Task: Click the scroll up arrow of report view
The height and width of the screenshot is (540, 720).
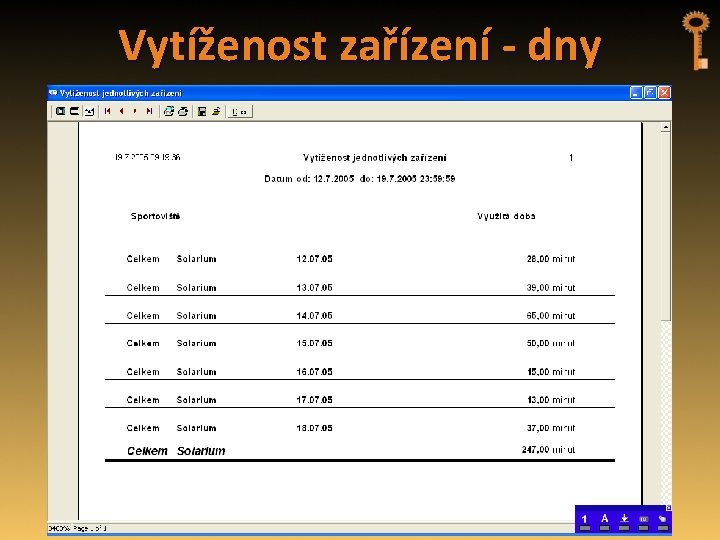Action: click(x=665, y=127)
